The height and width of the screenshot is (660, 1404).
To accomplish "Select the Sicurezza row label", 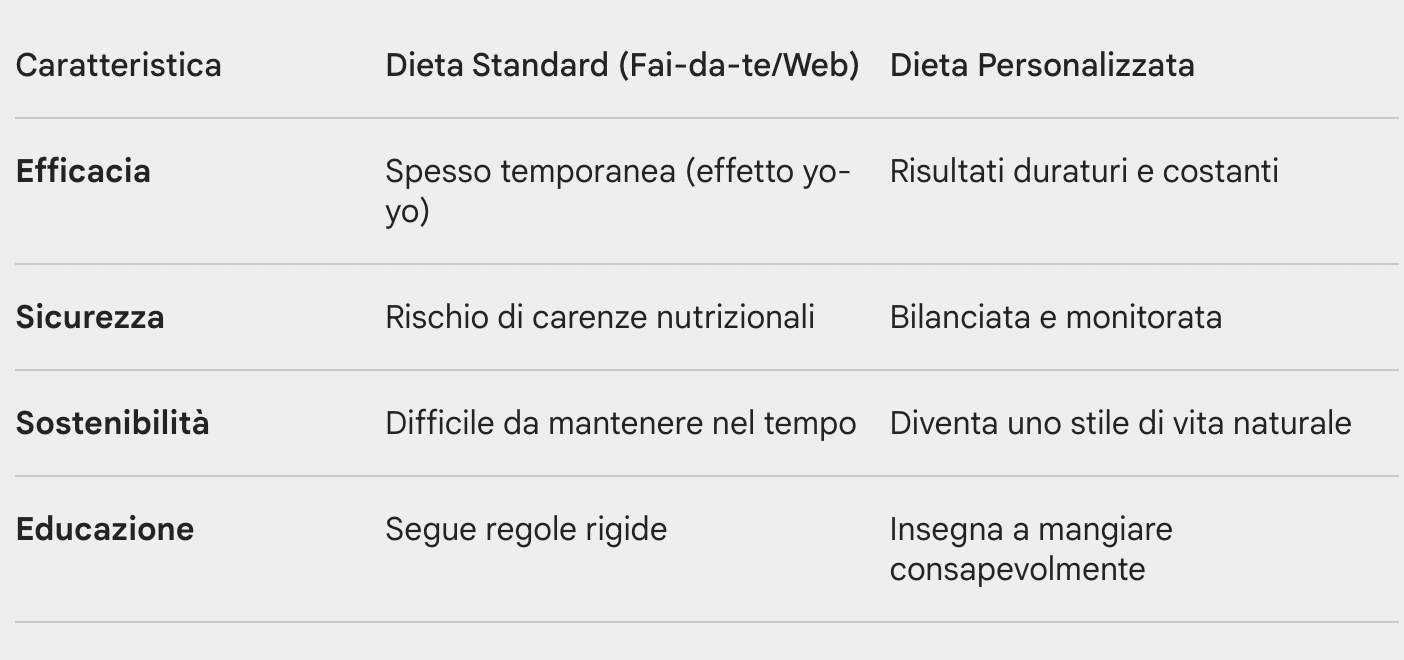I will pyautogui.click(x=90, y=318).
